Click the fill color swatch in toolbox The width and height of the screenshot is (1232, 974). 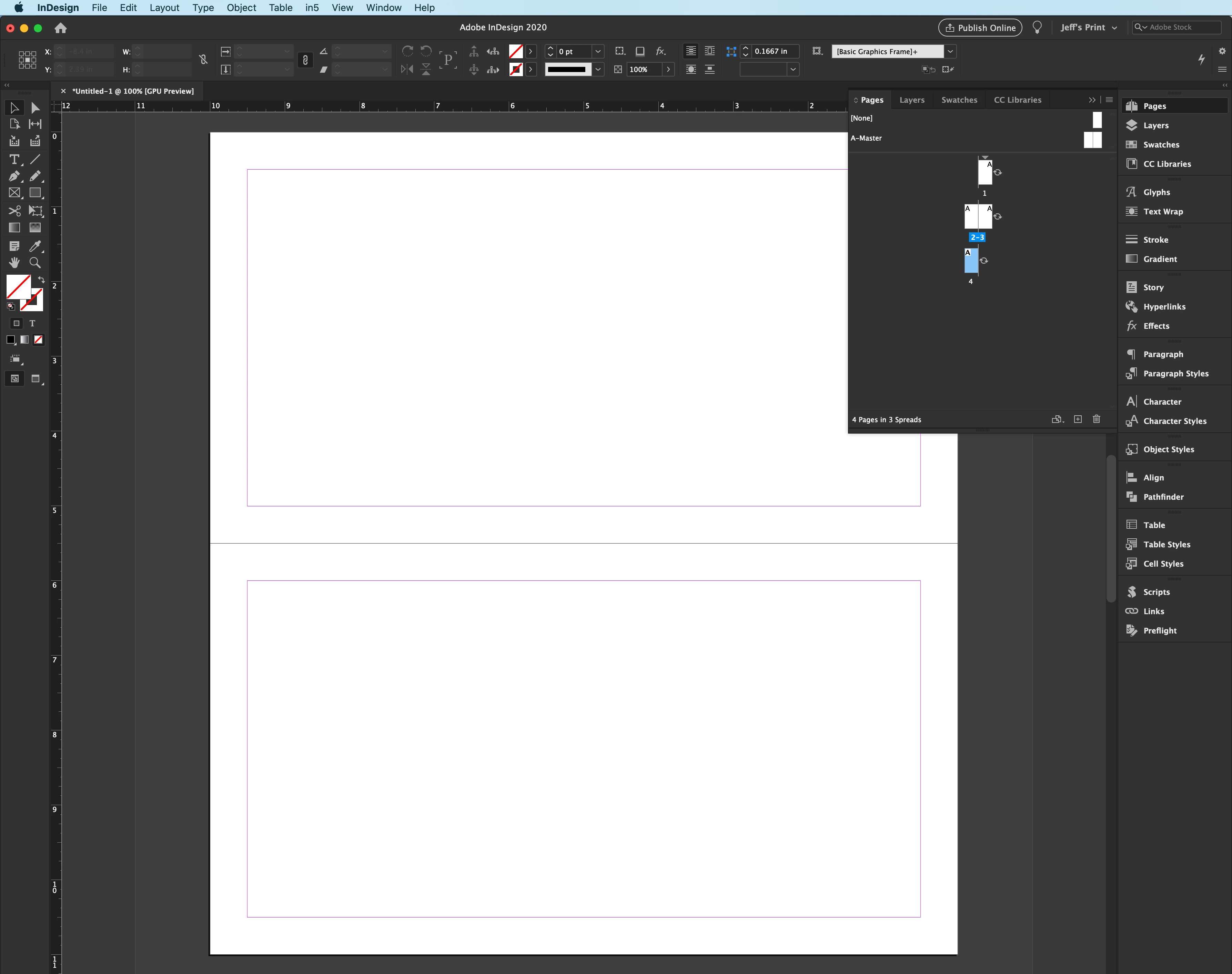click(18, 286)
